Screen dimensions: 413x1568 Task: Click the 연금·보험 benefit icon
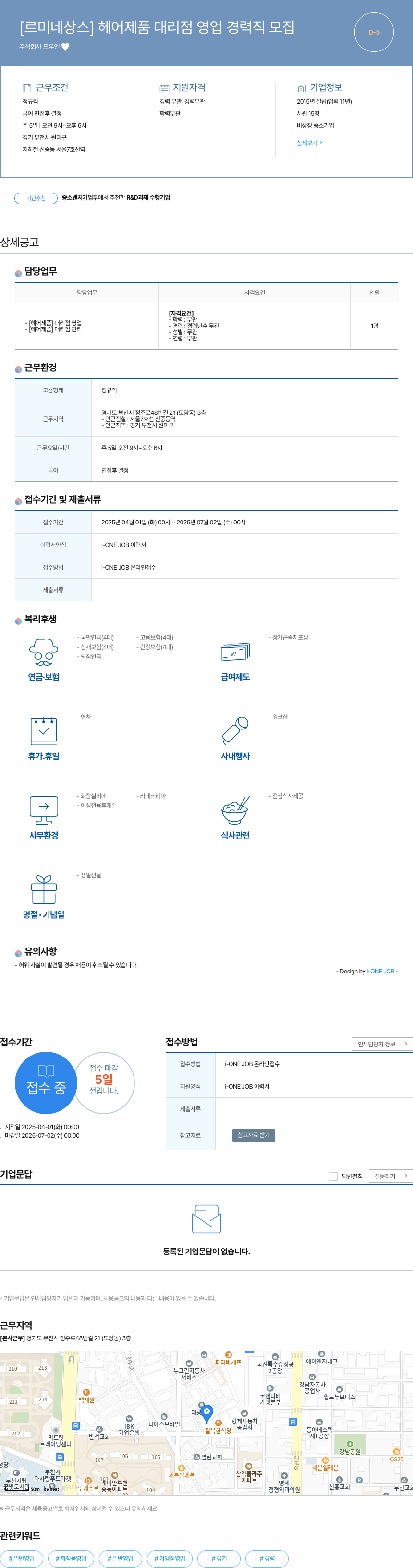pos(44,653)
